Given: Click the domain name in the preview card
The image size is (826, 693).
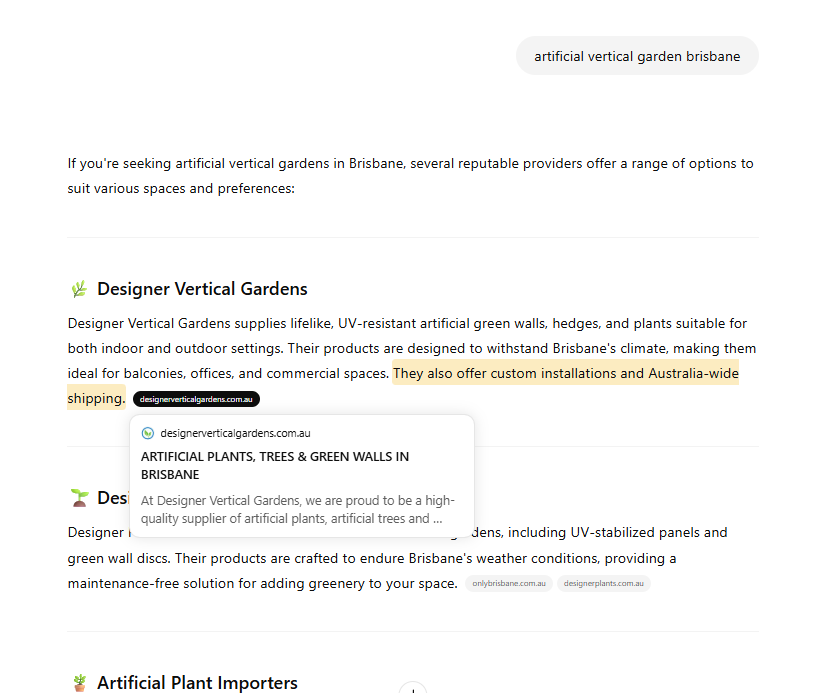Looking at the screenshot, I should (235, 433).
